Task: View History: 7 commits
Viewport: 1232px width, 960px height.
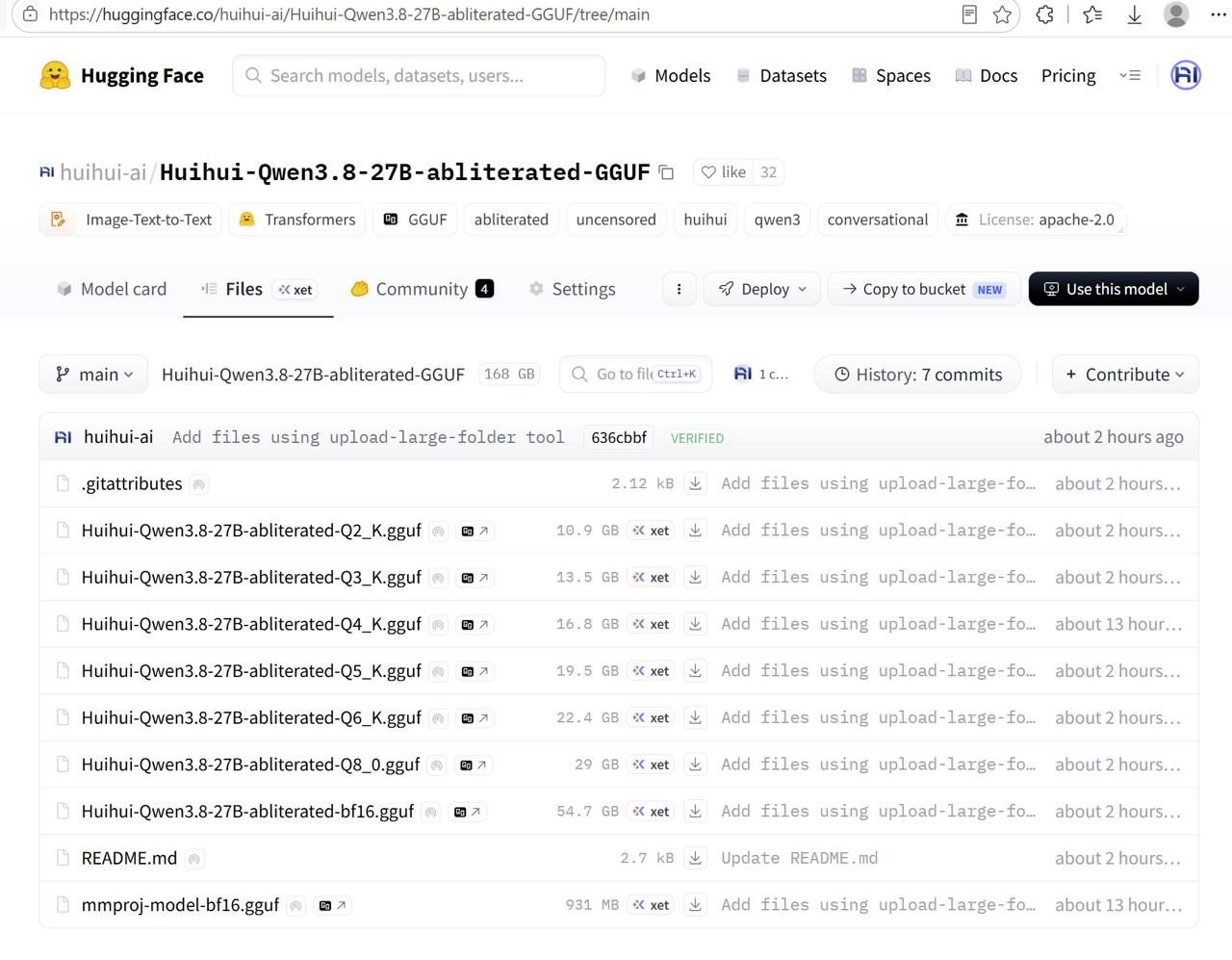Action: (x=918, y=375)
